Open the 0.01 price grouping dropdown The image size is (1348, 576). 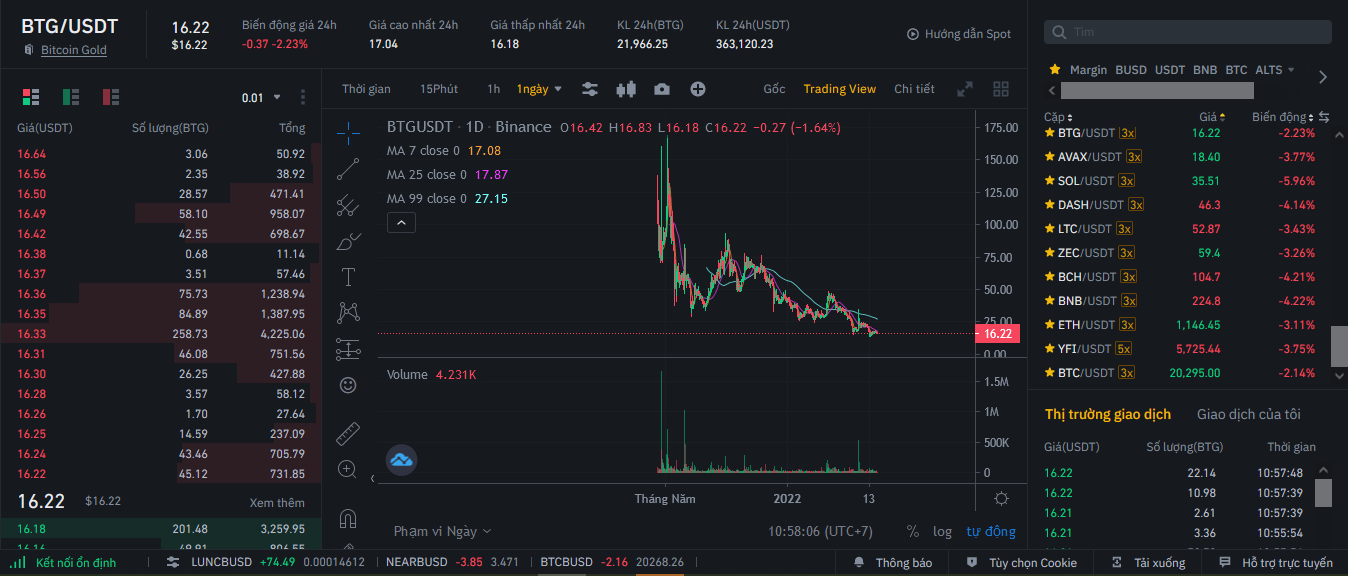[262, 98]
